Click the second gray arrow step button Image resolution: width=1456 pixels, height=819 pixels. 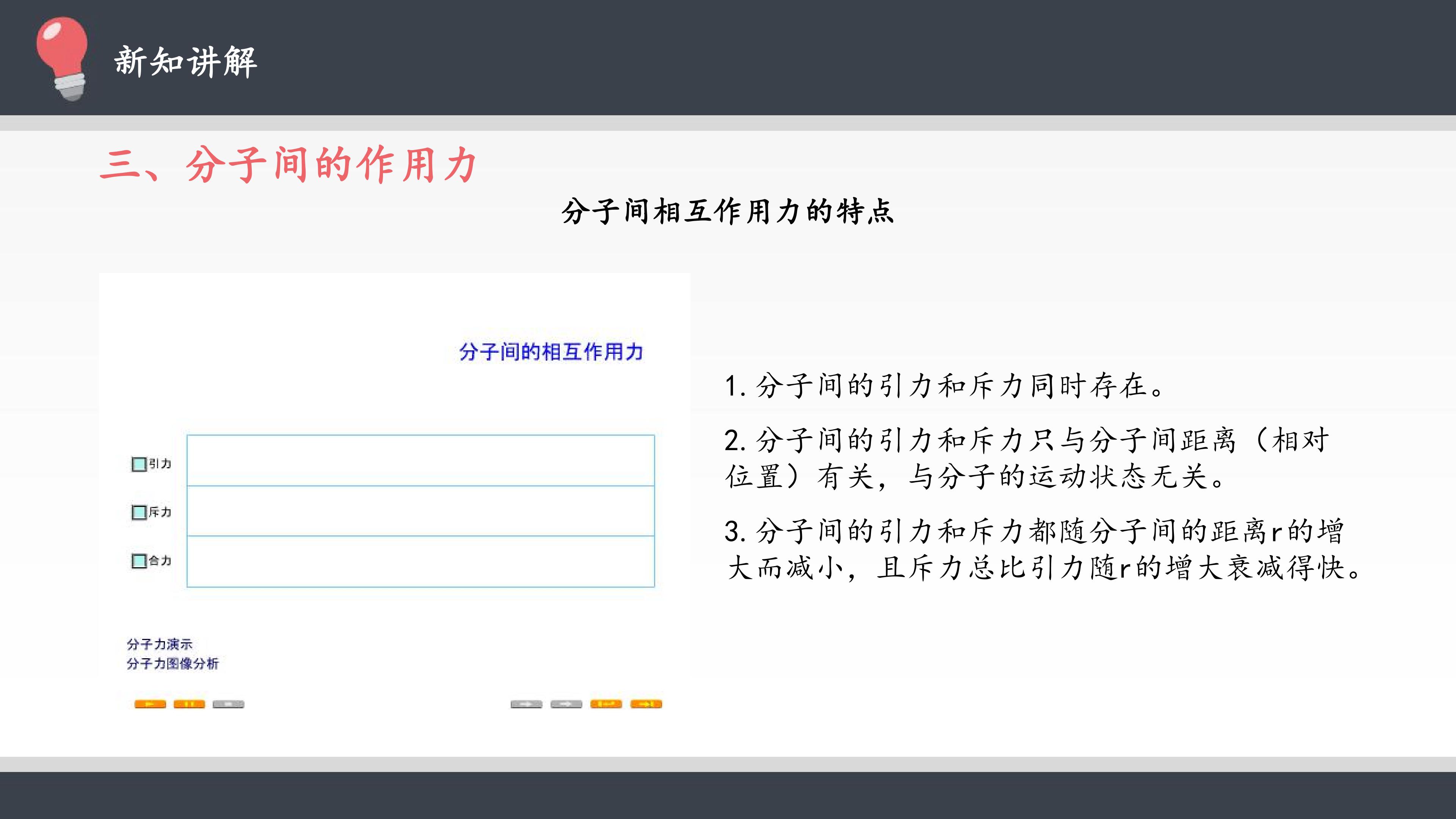click(566, 704)
